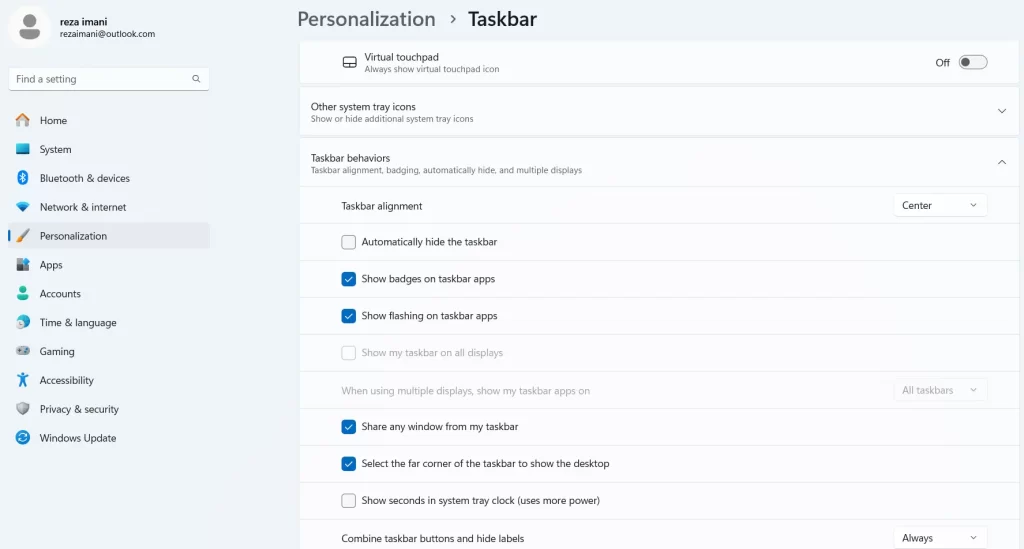Viewport: 1024px width, 549px height.
Task: Open the Accounts person icon
Action: [23, 293]
